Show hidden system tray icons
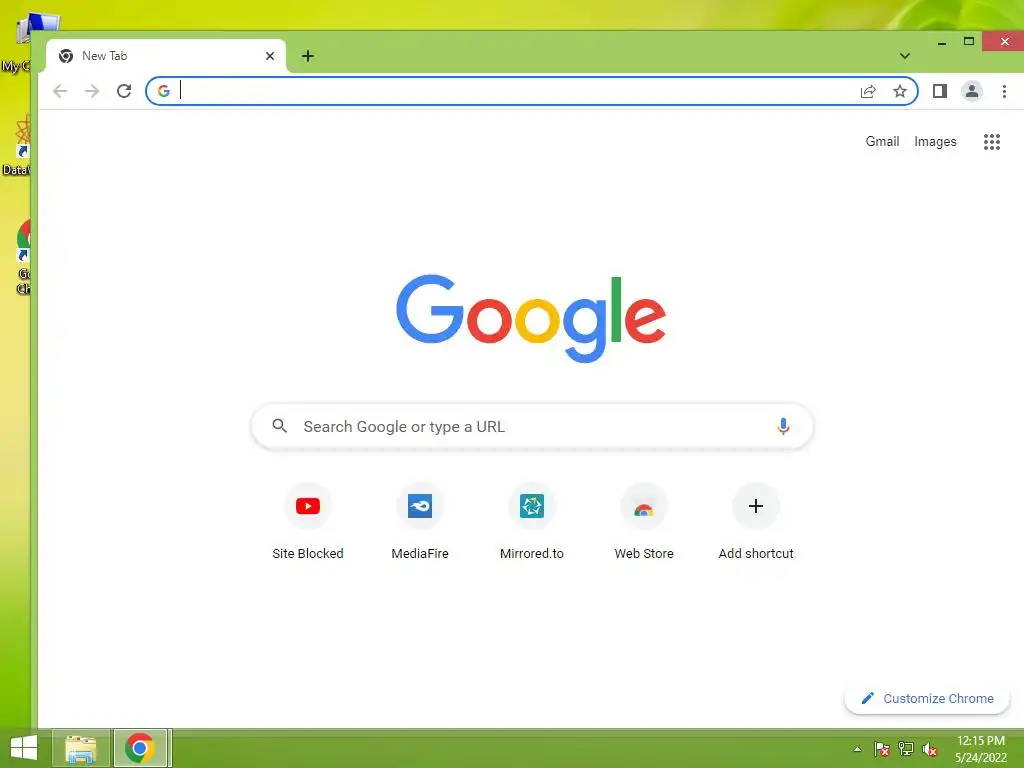The width and height of the screenshot is (1024, 768). click(x=857, y=749)
